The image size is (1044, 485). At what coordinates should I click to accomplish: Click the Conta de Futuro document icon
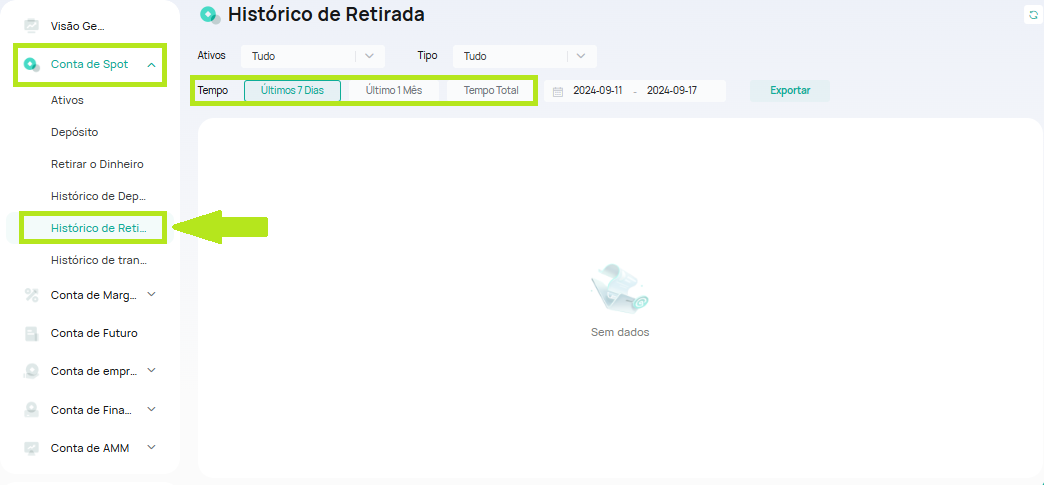point(31,333)
